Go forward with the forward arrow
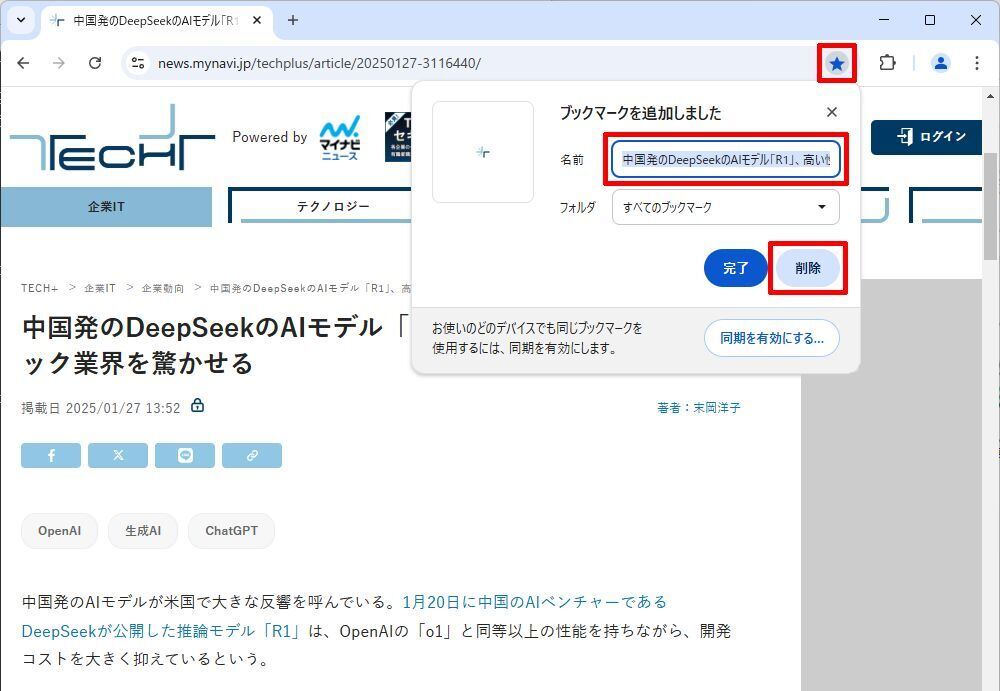The width and height of the screenshot is (1000, 691). tap(59, 63)
